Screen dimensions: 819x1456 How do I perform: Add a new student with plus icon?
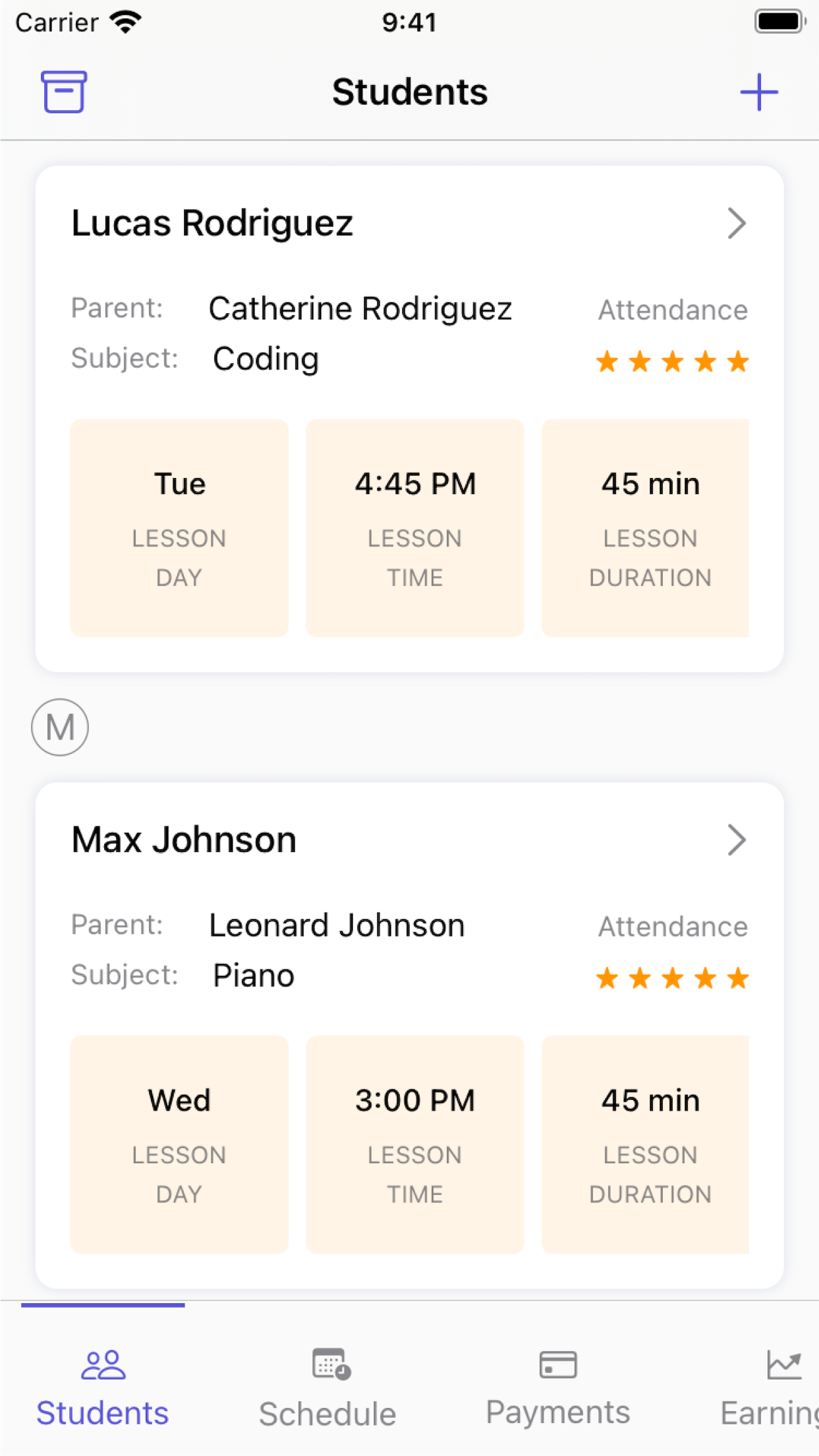759,92
